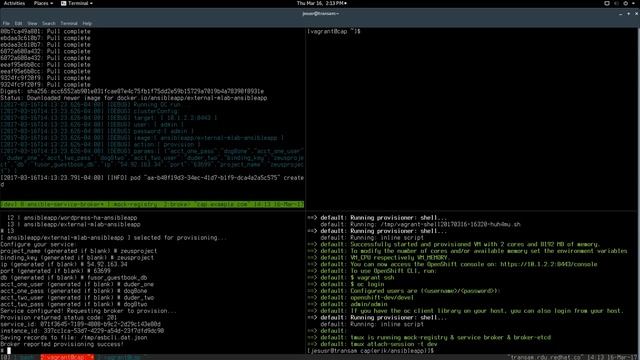Screen dimensions: 640x360
Task: Click the Provision returned status code 201 line
Action: coord(59,318)
